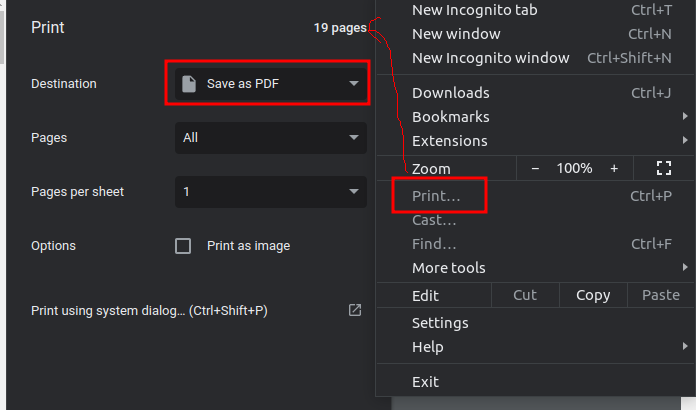Click Print using system dialog link
Screen dimensions: 696x410
(x=149, y=311)
